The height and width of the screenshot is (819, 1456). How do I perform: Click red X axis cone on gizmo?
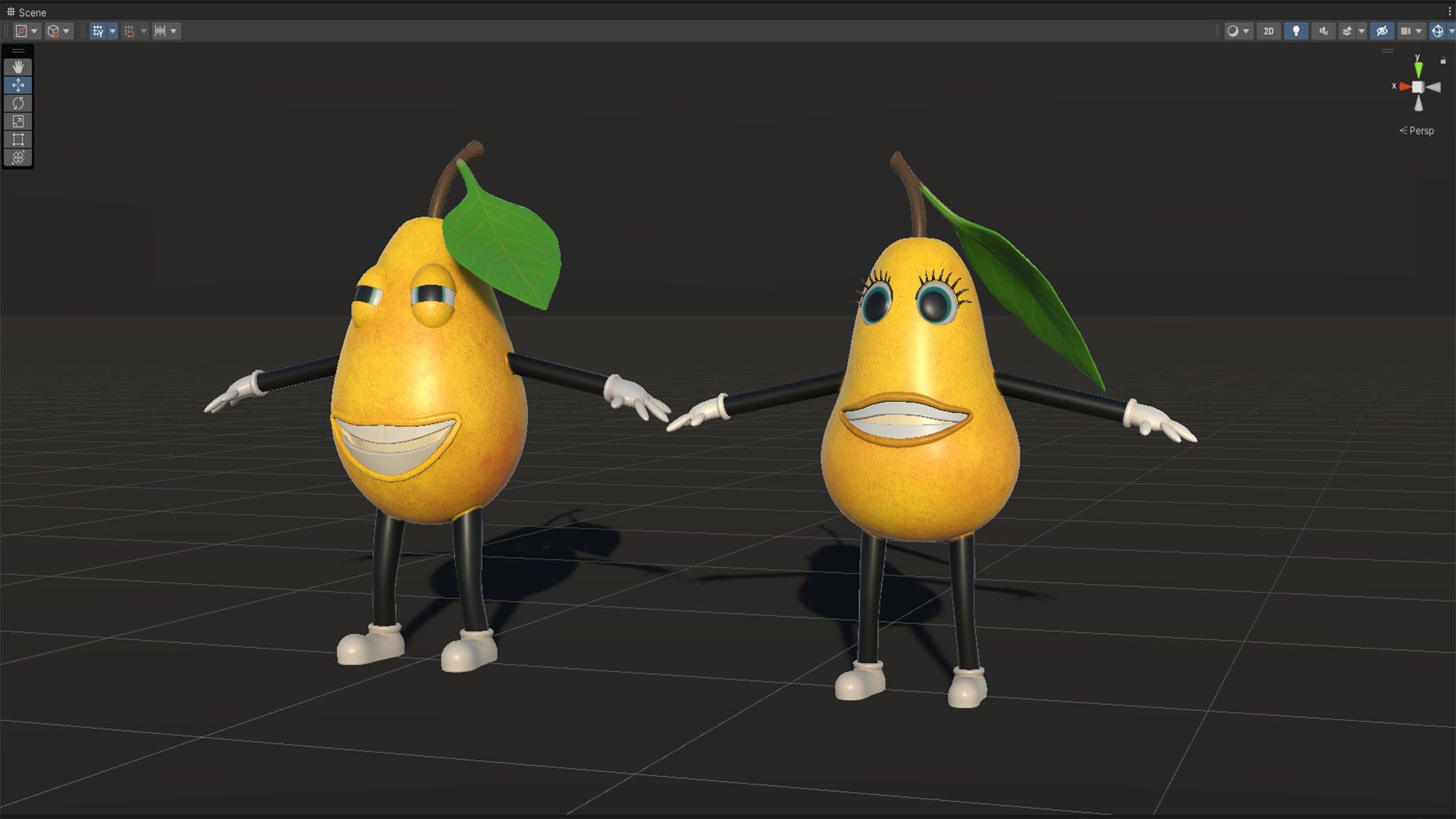point(1404,86)
